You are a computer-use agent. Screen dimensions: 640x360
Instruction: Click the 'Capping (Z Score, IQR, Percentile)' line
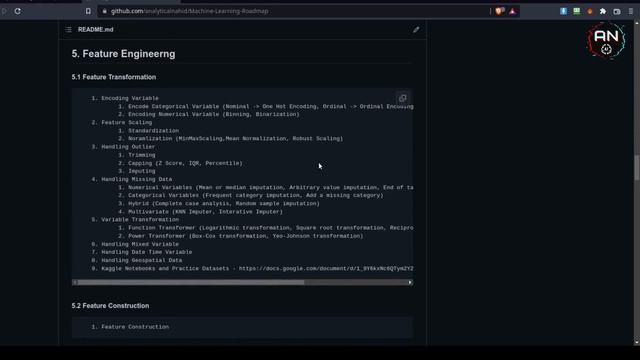[x=180, y=163]
